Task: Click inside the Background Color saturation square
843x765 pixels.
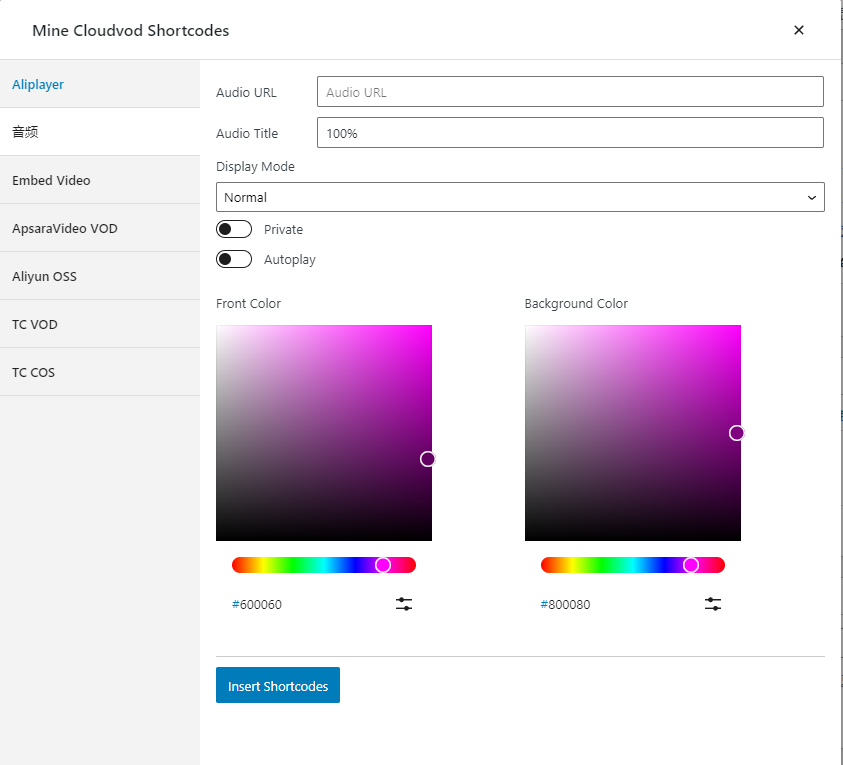Action: (x=632, y=432)
